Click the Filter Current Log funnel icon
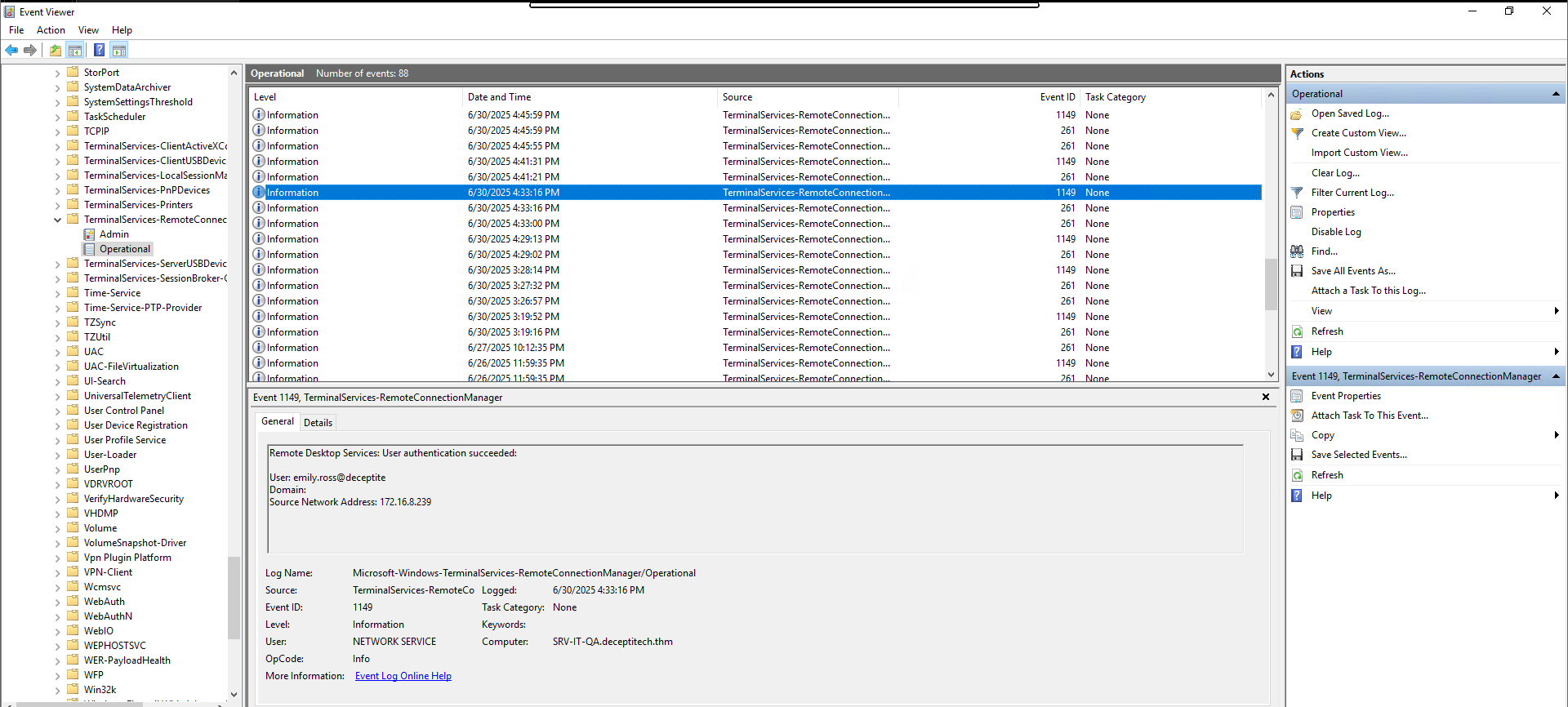Screen dimensions: 1568x707 click(x=1297, y=193)
